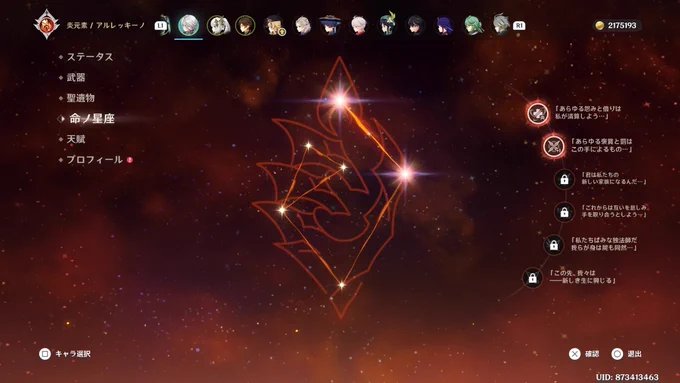Switch to the white-haired character with green headpiece
The height and width of the screenshot is (383, 680).
(218, 25)
